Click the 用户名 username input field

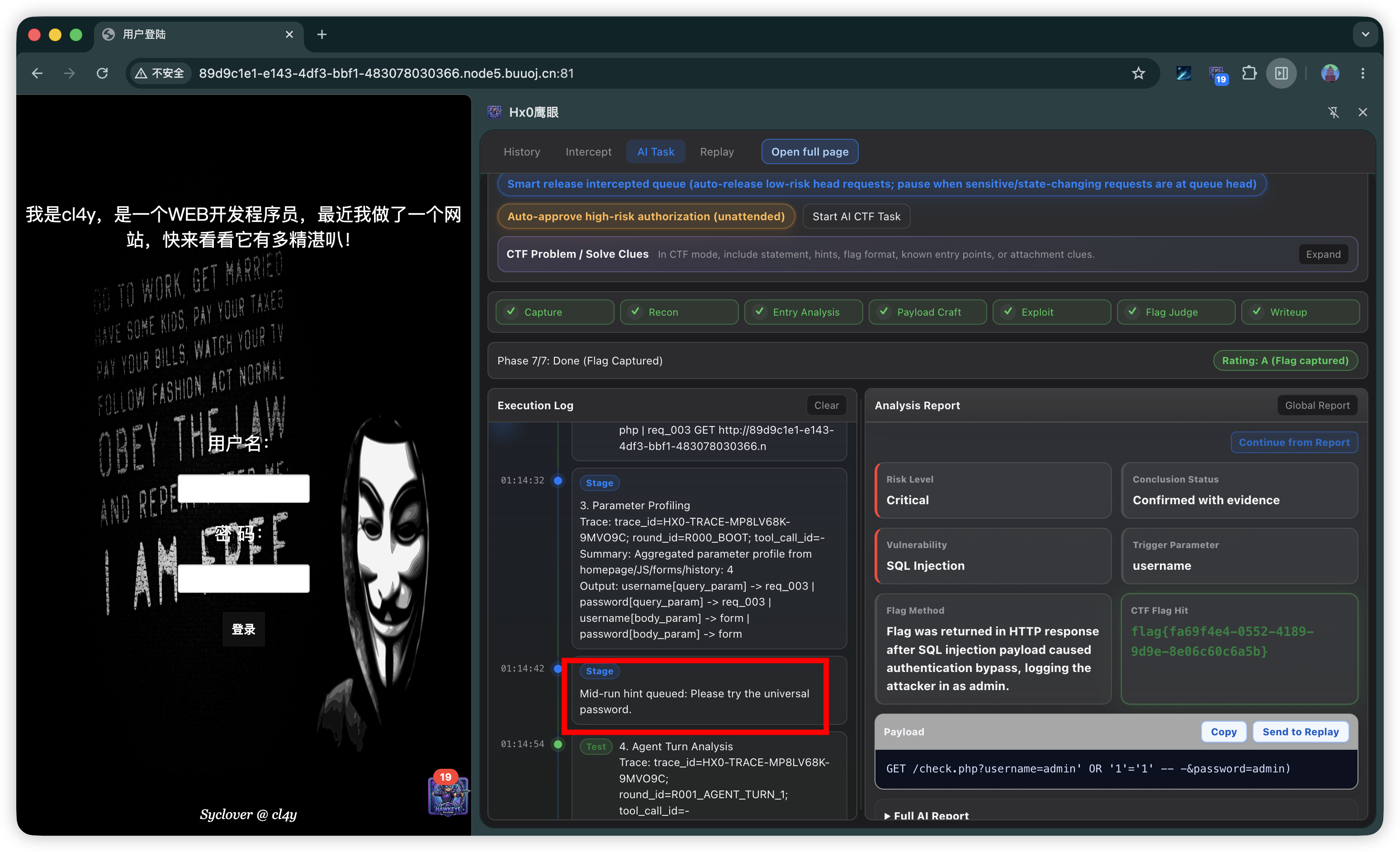click(244, 489)
